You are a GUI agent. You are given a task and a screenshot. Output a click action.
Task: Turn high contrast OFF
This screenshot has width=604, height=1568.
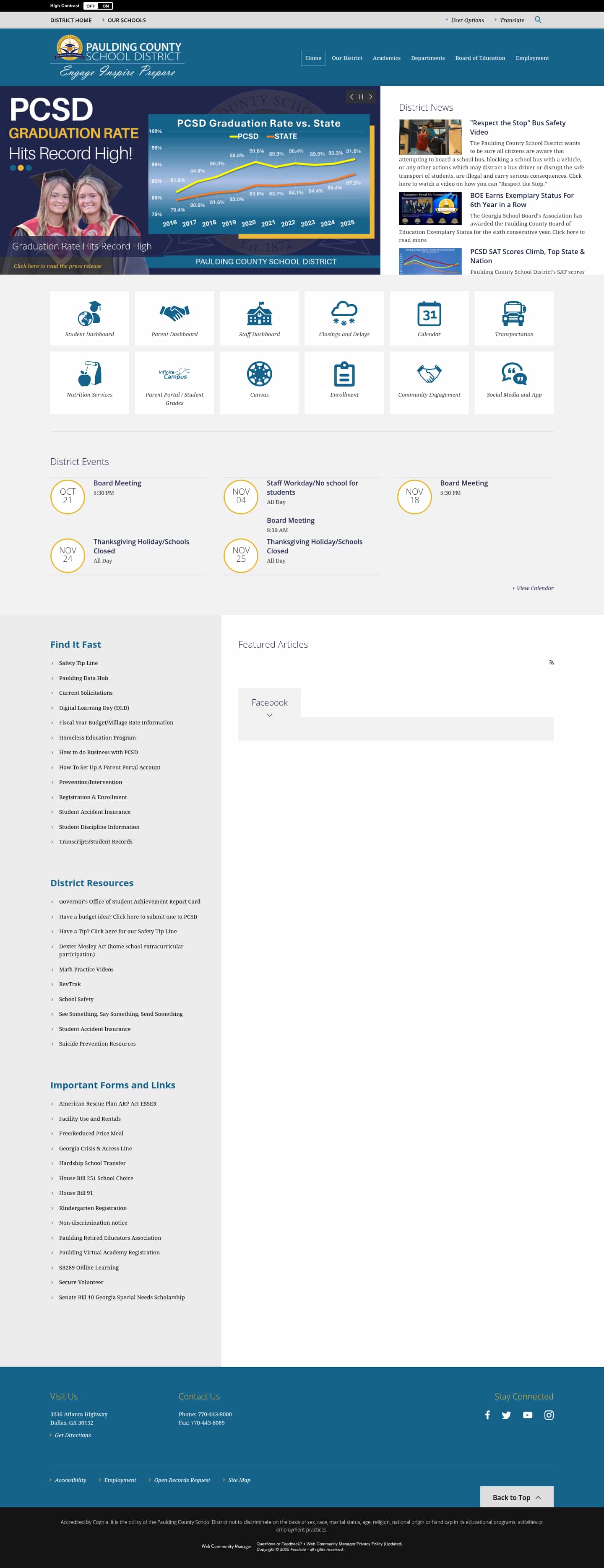click(x=91, y=6)
